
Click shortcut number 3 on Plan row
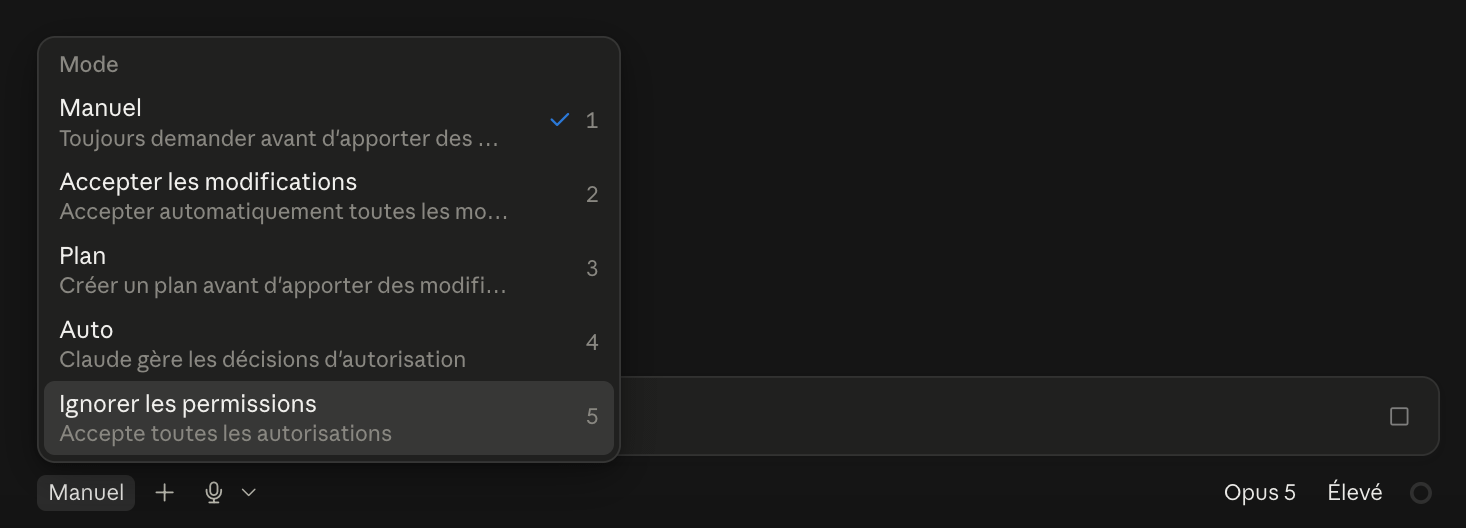point(592,269)
